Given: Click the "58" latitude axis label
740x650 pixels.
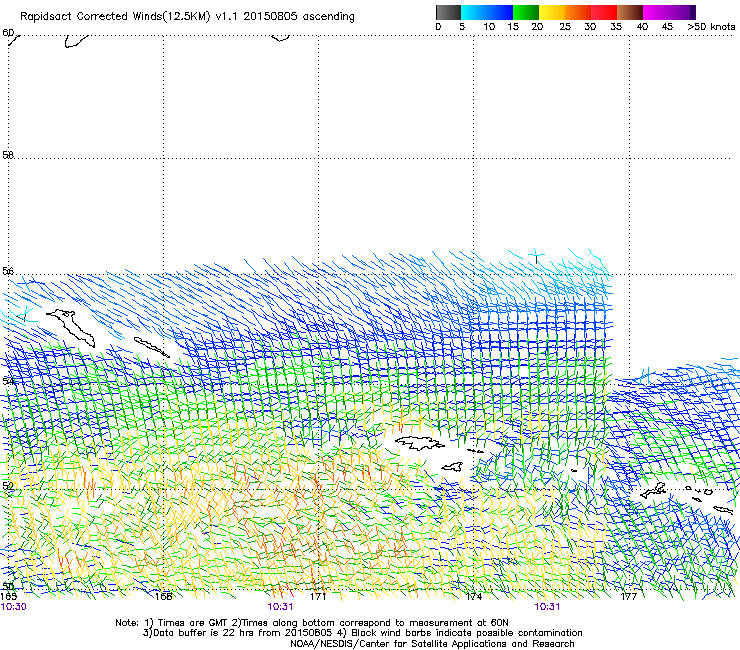Looking at the screenshot, I should click(8, 155).
